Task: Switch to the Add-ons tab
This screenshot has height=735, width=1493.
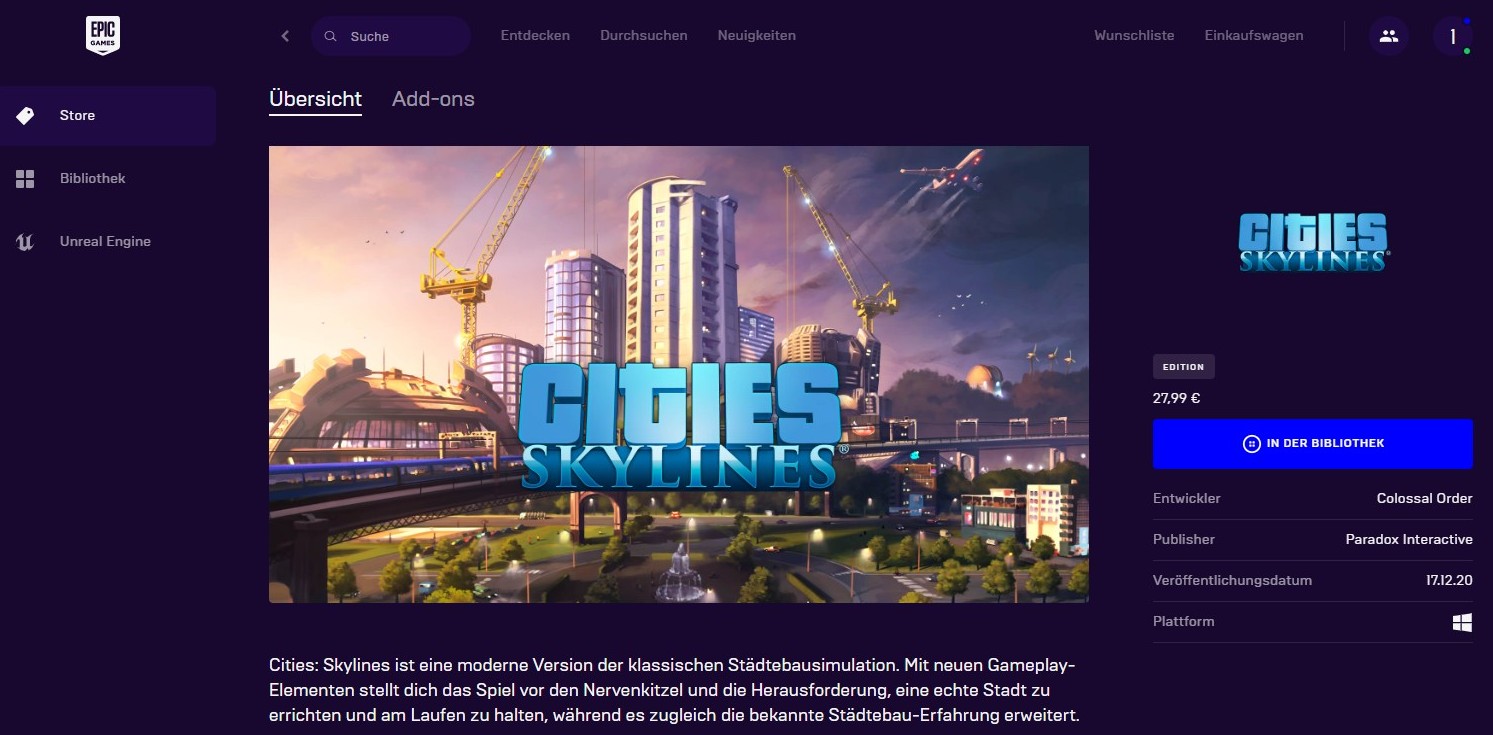Action: (433, 99)
